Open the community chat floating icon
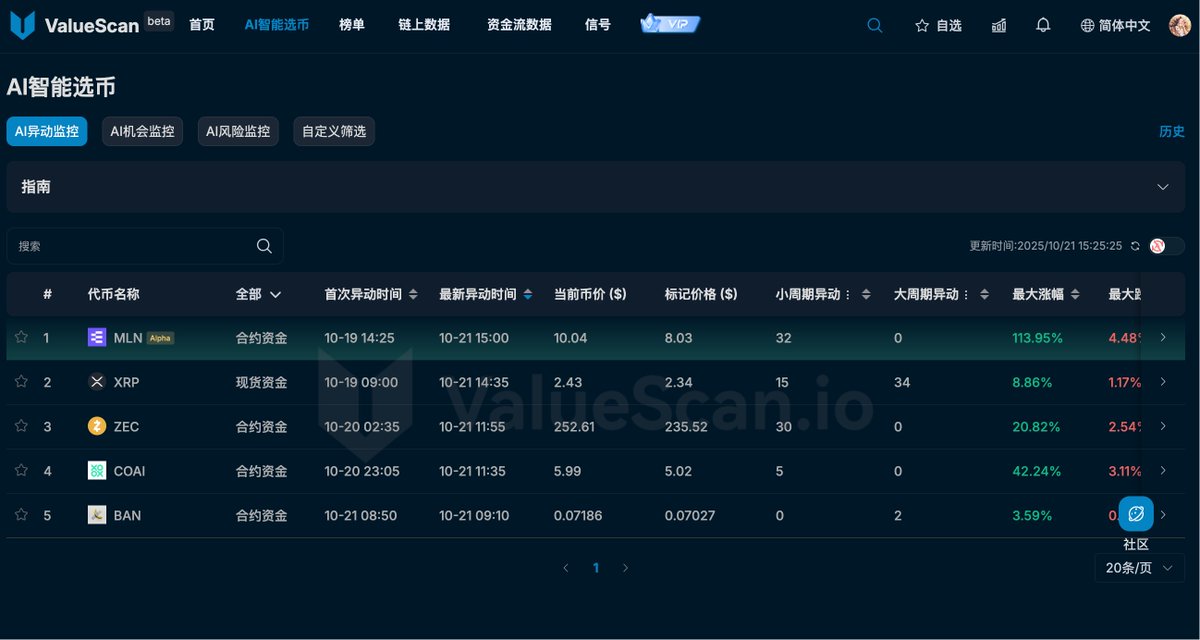The height and width of the screenshot is (640, 1200). point(1136,514)
